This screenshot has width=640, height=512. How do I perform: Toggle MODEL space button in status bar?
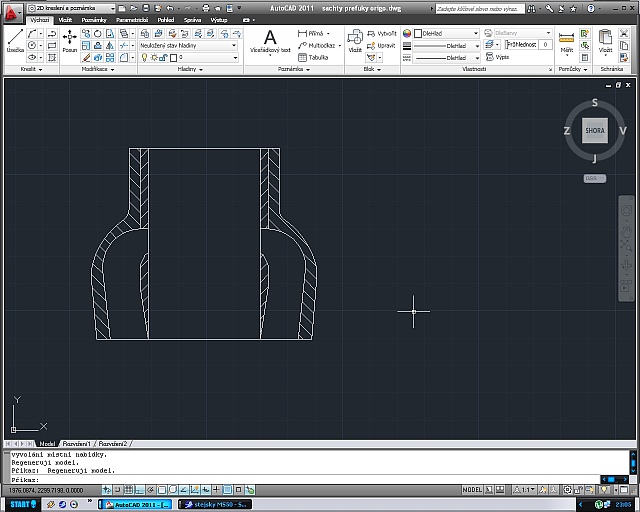click(472, 490)
